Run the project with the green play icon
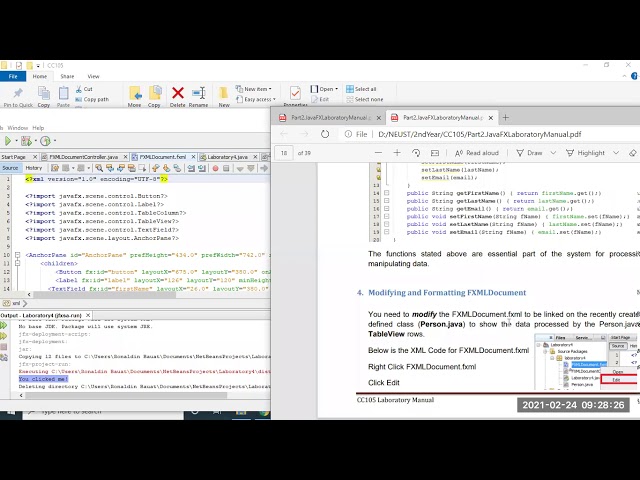The image size is (640, 480). [8, 141]
